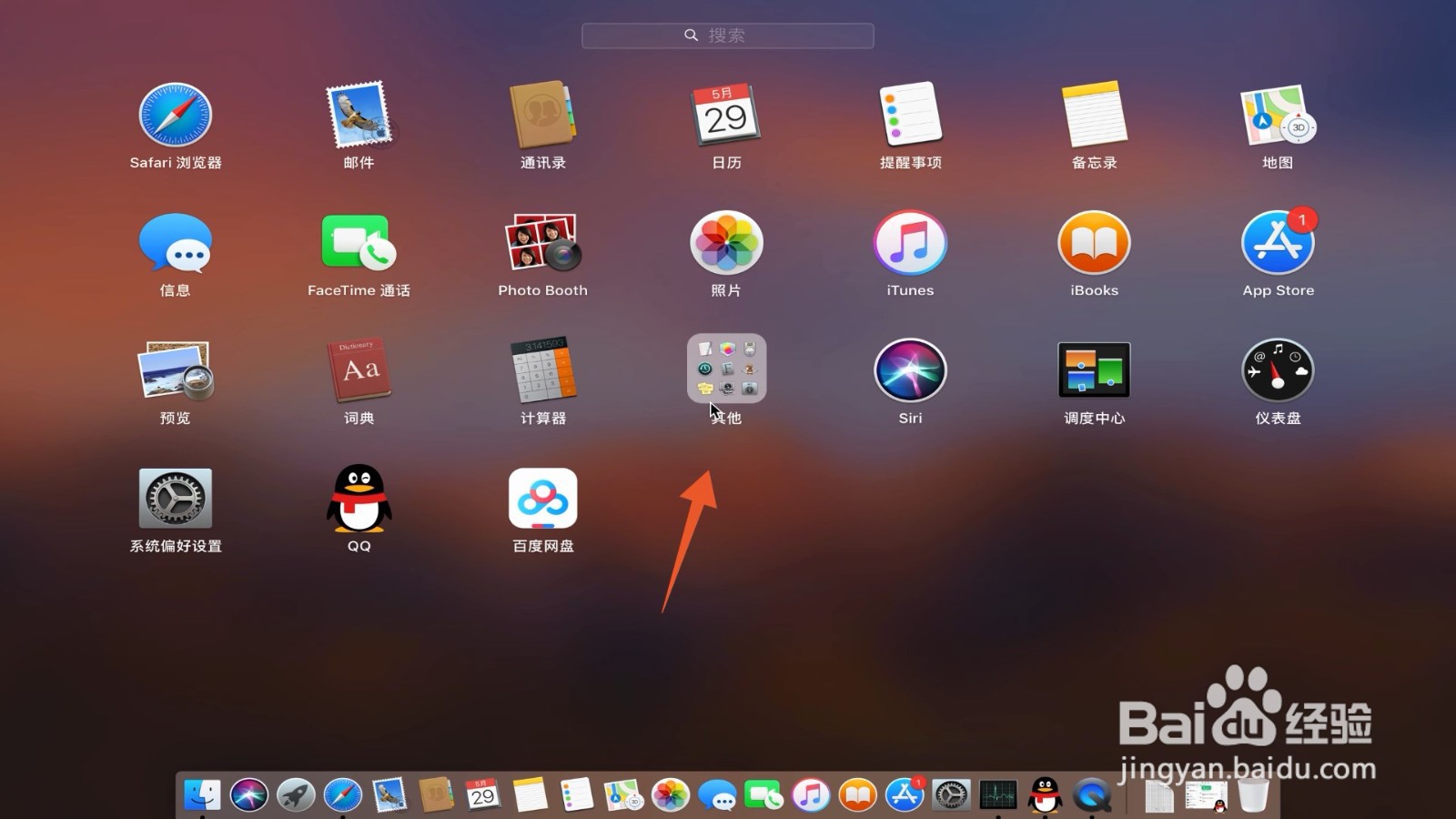Open App Store in the Launchpad grid
The height and width of the screenshot is (819, 1456).
pos(1279,243)
